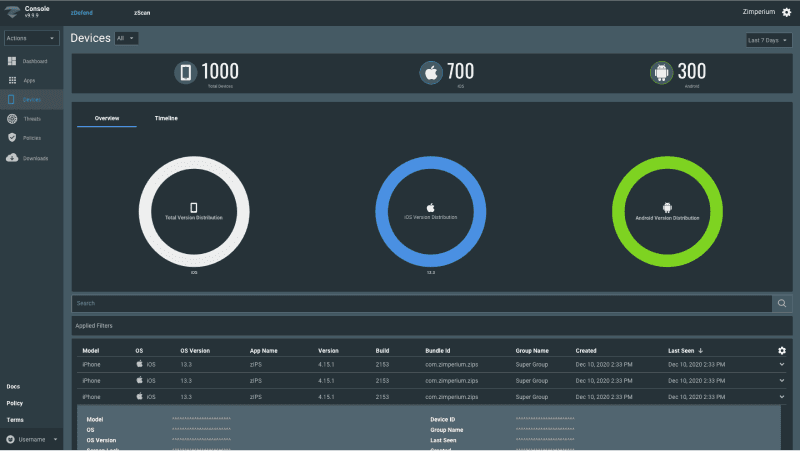Click the Apps grid icon in sidebar
The height and width of the screenshot is (451, 800).
click(x=12, y=80)
